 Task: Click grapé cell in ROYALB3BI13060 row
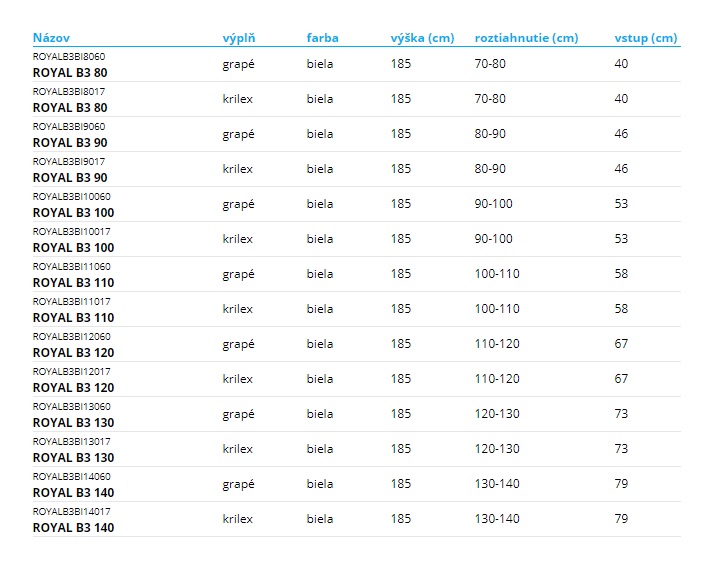[238, 414]
